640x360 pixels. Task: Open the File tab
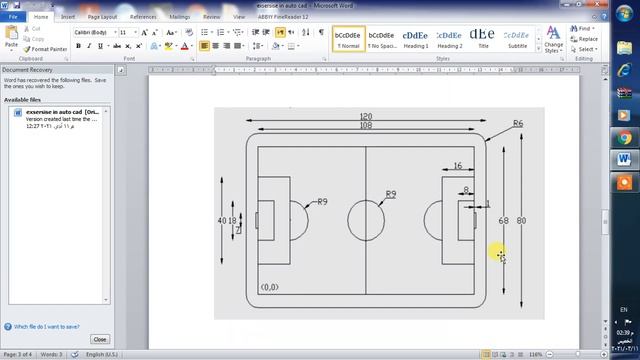(x=13, y=17)
